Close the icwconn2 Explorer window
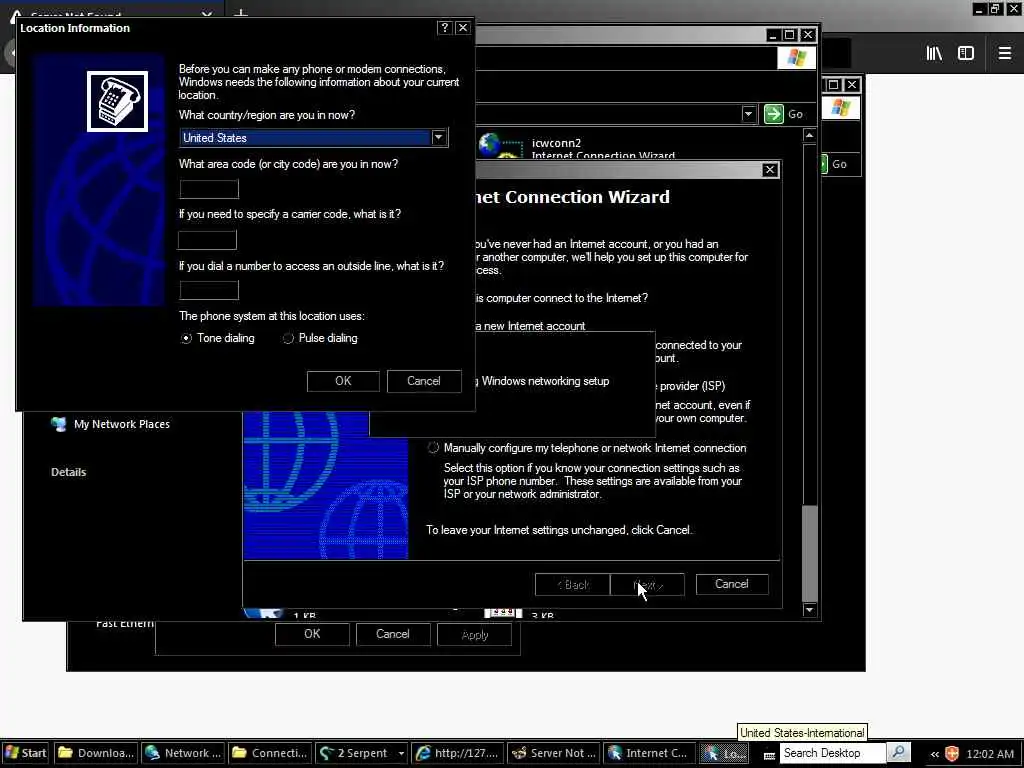The image size is (1024, 768). click(808, 35)
